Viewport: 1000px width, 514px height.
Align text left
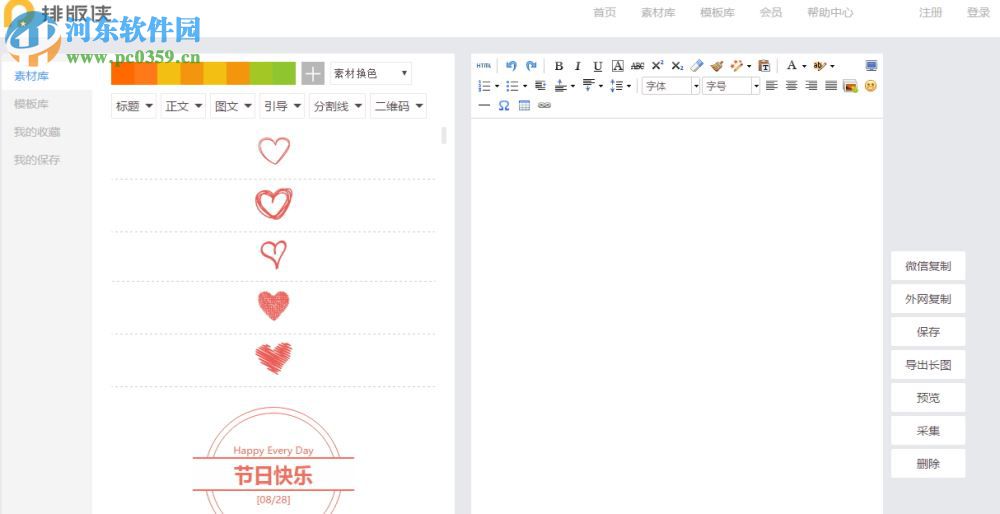[x=772, y=85]
